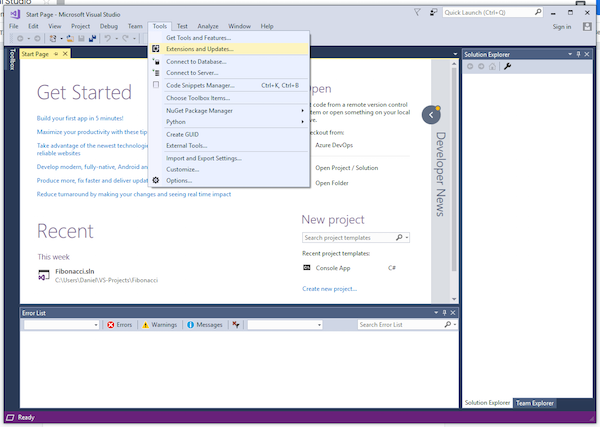Close the Start Page tab
The width and height of the screenshot is (600, 427).
pos(65,54)
